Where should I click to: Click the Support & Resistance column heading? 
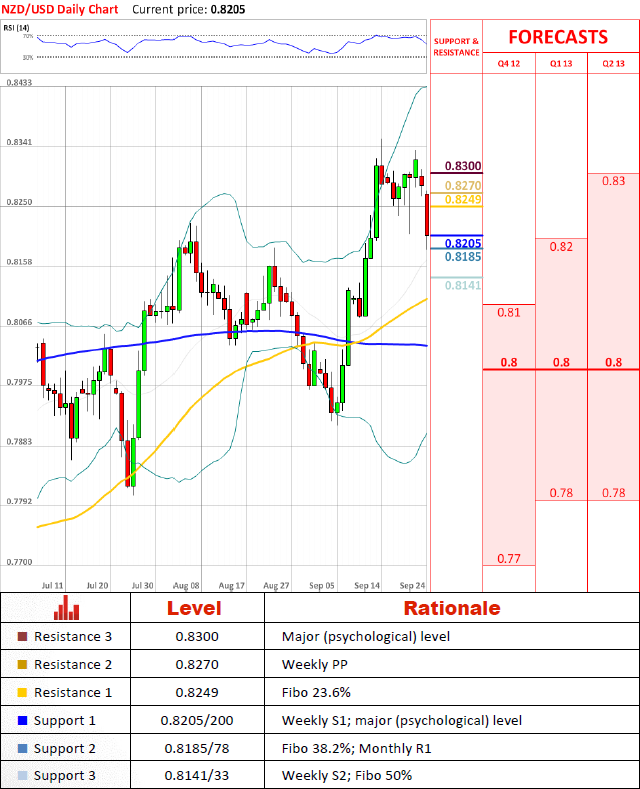(456, 46)
